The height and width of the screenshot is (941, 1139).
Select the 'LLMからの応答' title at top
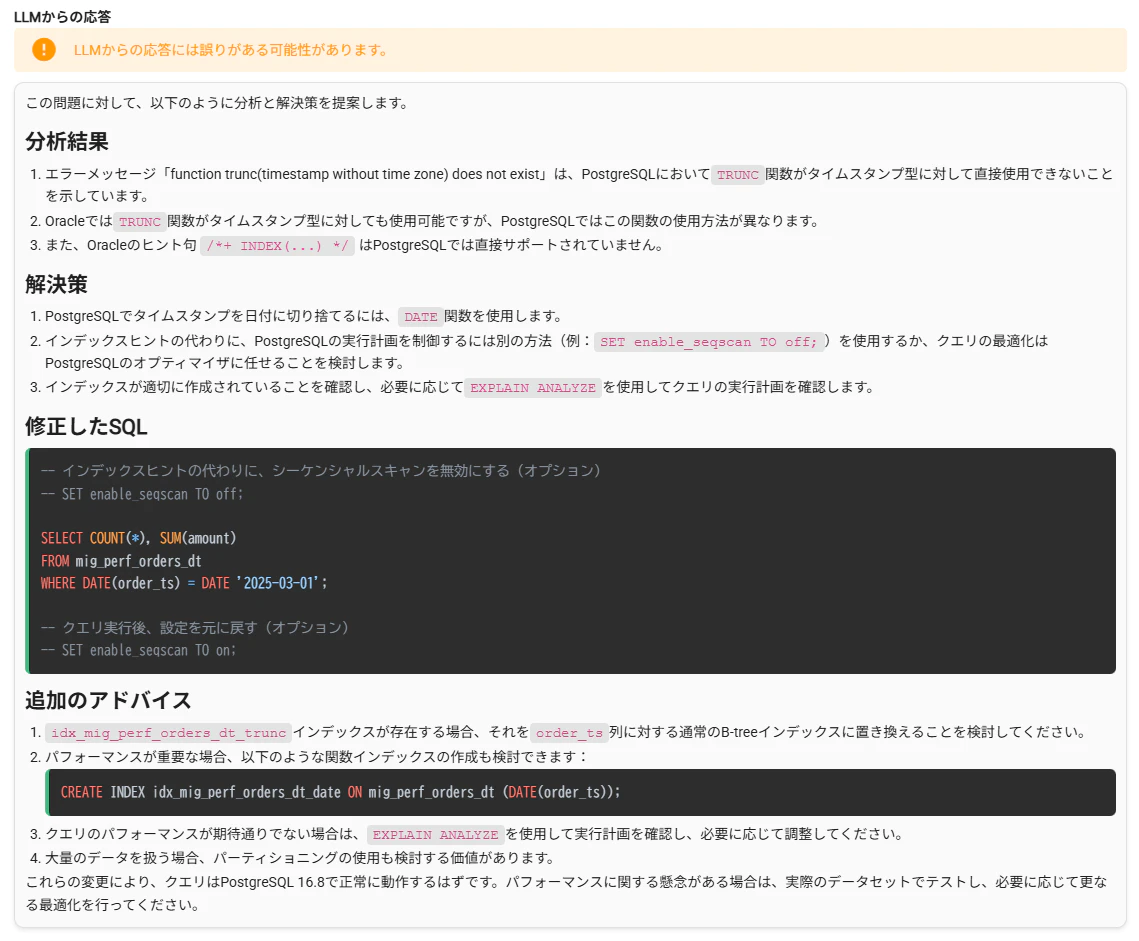(x=62, y=17)
